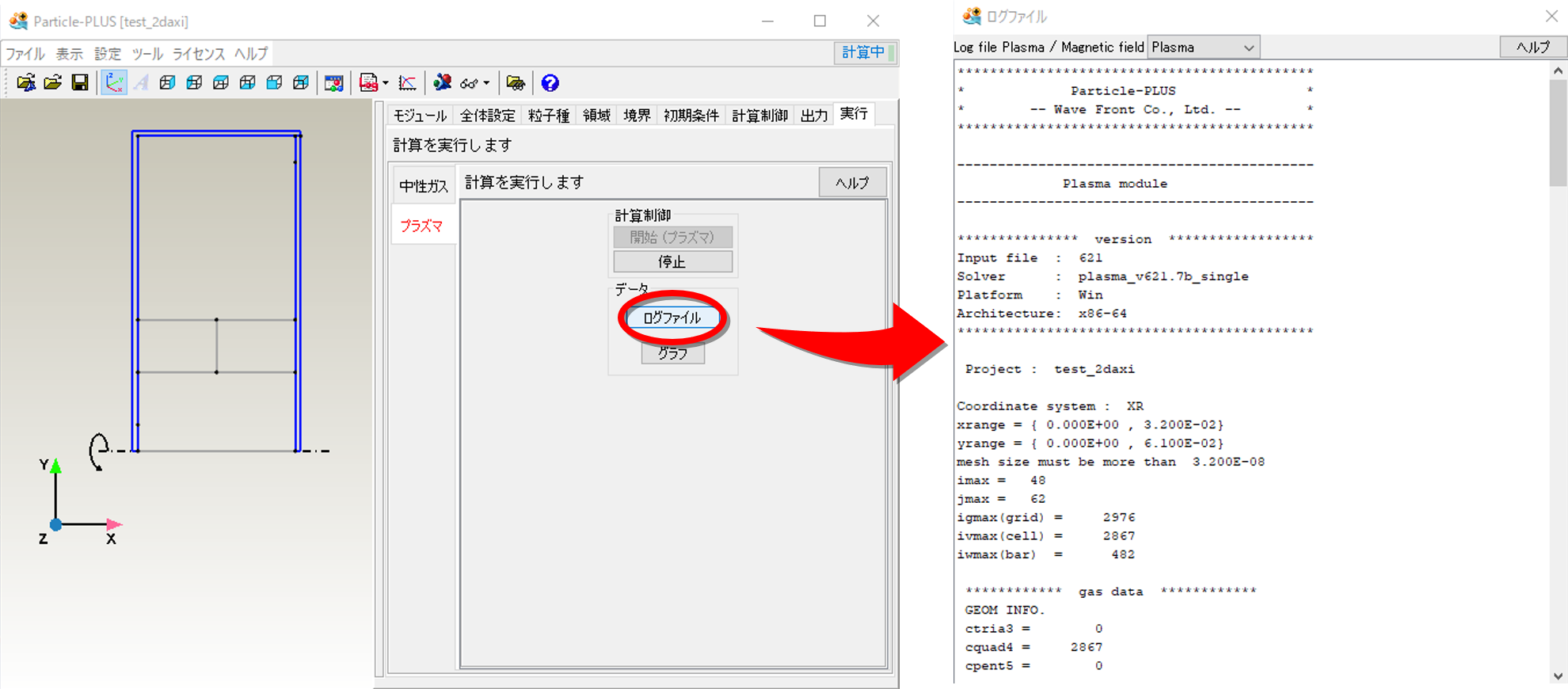Screen dimensions: 1568x689
Task: Click the 'Coordinate system : XR' log line
Action: [1050, 406]
